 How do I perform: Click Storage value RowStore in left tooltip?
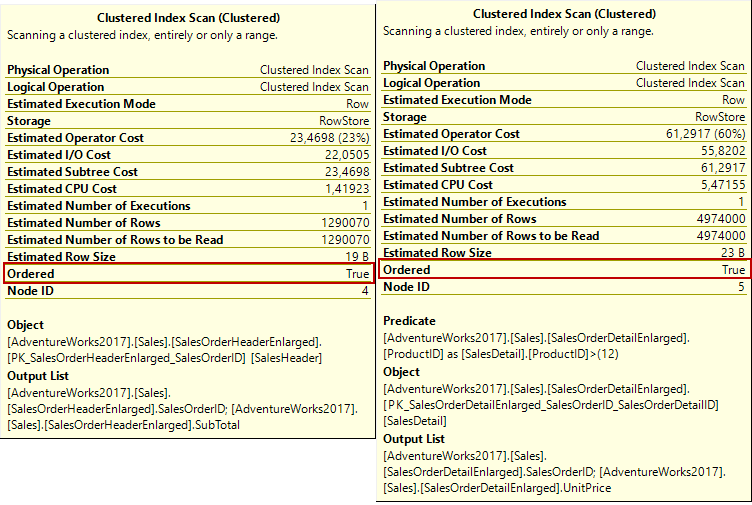click(344, 121)
